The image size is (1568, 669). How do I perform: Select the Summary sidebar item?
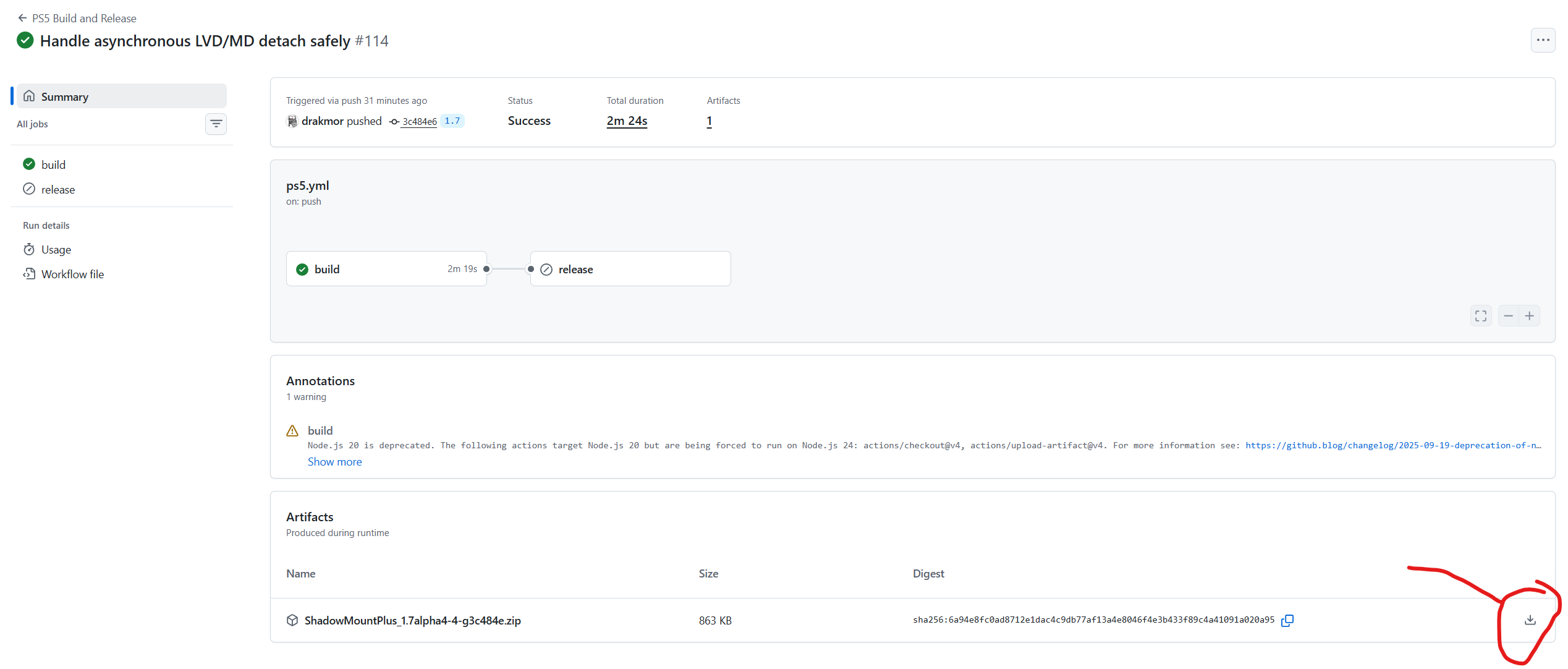tap(122, 96)
